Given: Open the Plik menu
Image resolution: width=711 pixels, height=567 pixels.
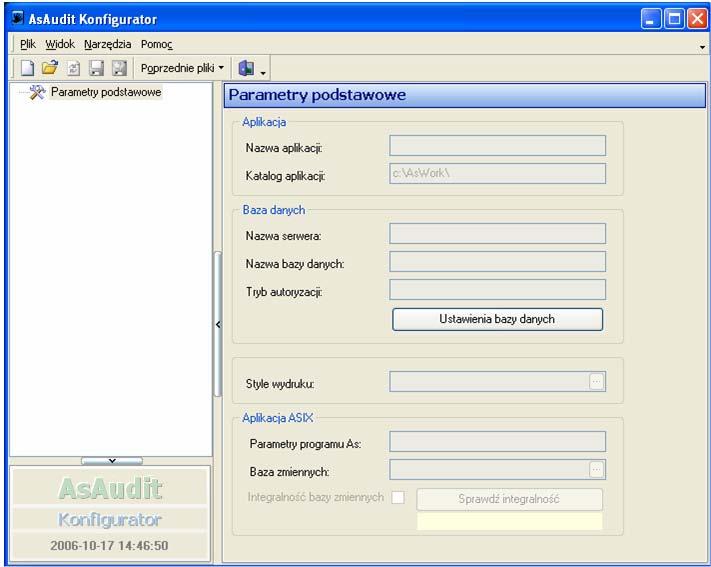Looking at the screenshot, I should click(28, 44).
